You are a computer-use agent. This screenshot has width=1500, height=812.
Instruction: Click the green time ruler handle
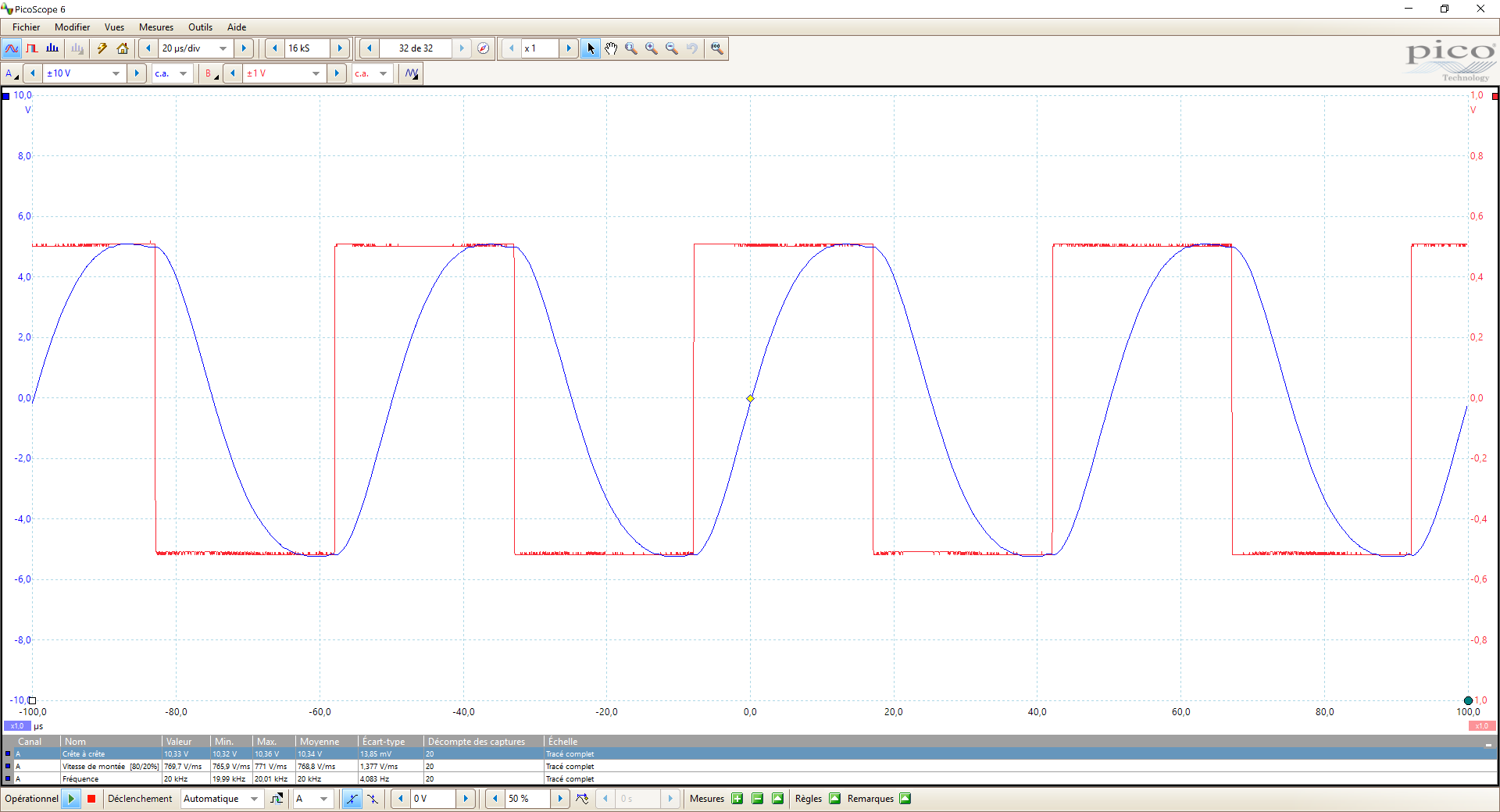pyautogui.click(x=1468, y=700)
